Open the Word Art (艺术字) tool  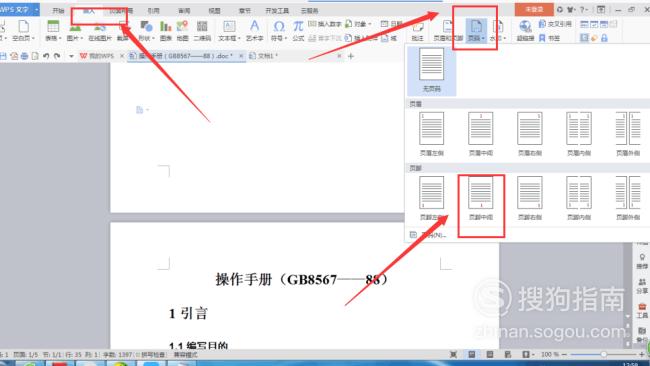click(254, 30)
